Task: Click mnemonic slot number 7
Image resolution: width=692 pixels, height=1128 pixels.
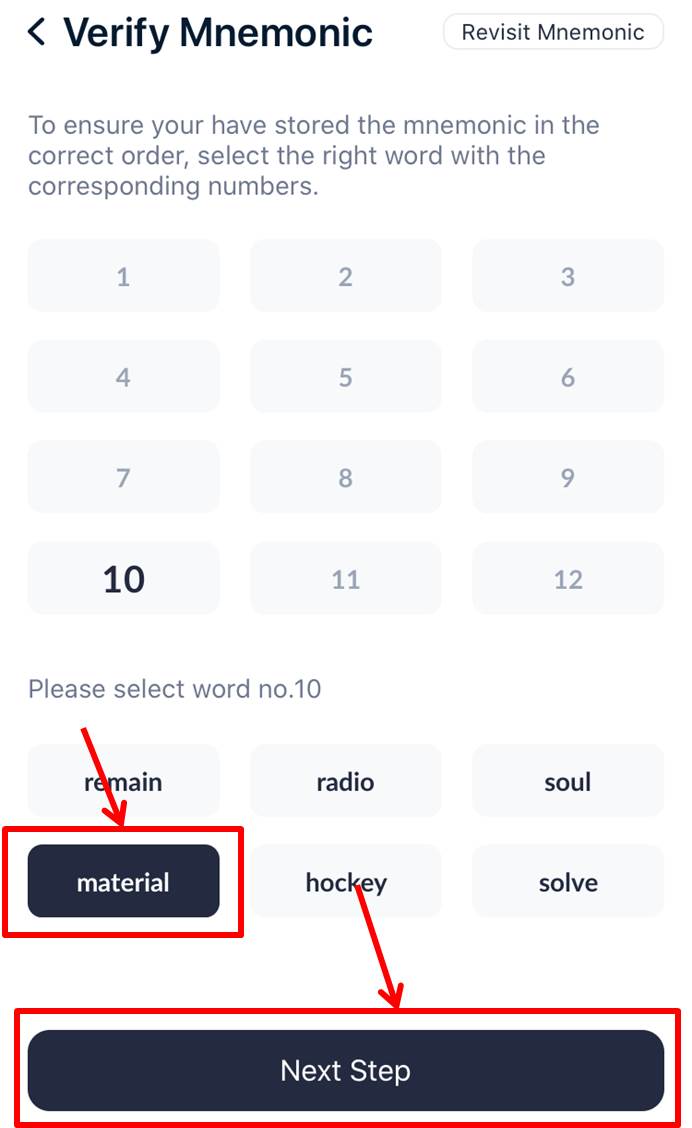Action: 123,478
